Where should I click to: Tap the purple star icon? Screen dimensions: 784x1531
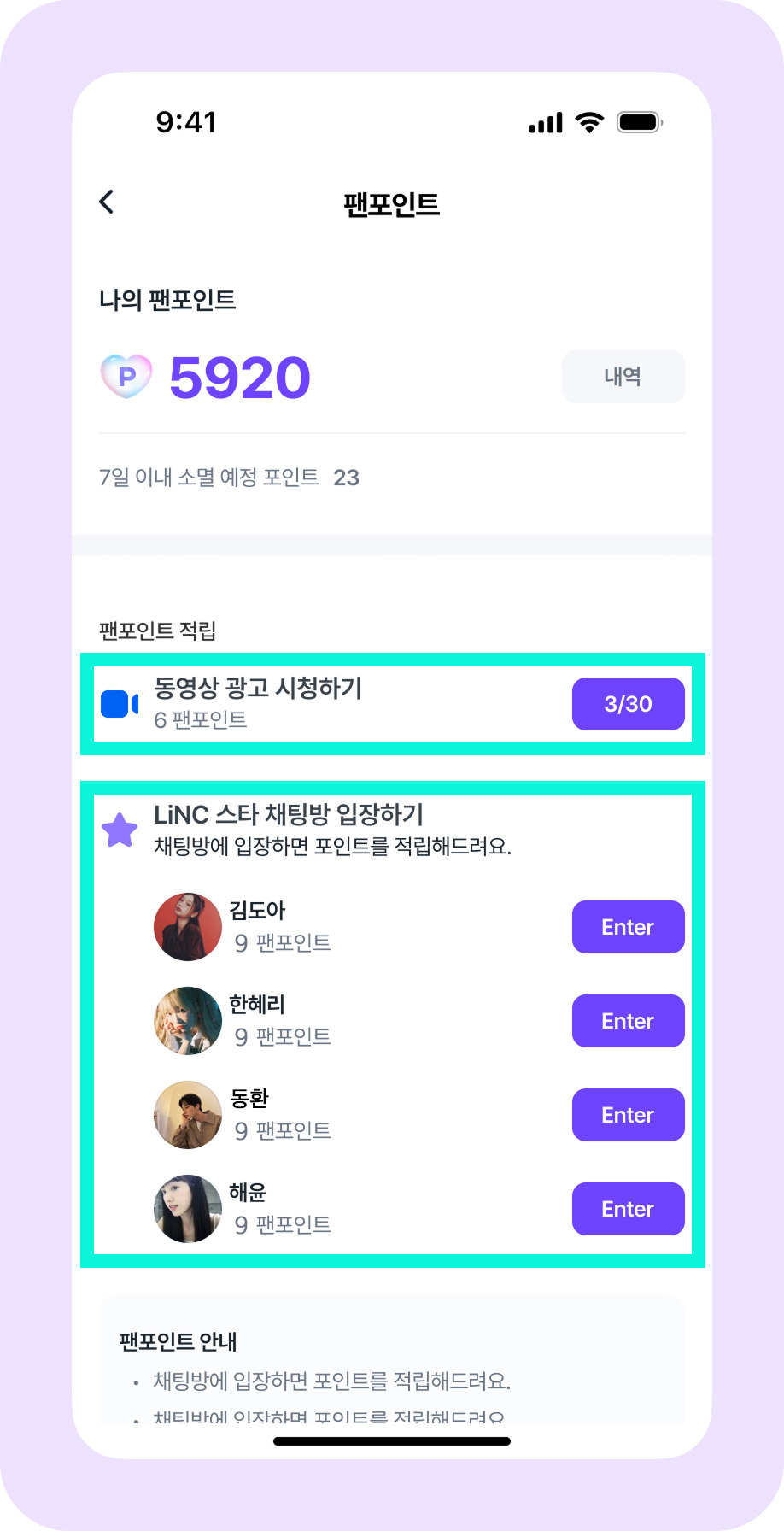click(120, 830)
